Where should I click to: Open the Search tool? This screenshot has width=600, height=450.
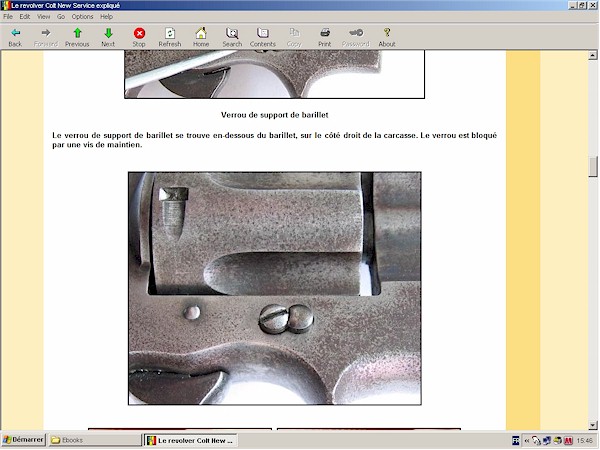(232, 34)
